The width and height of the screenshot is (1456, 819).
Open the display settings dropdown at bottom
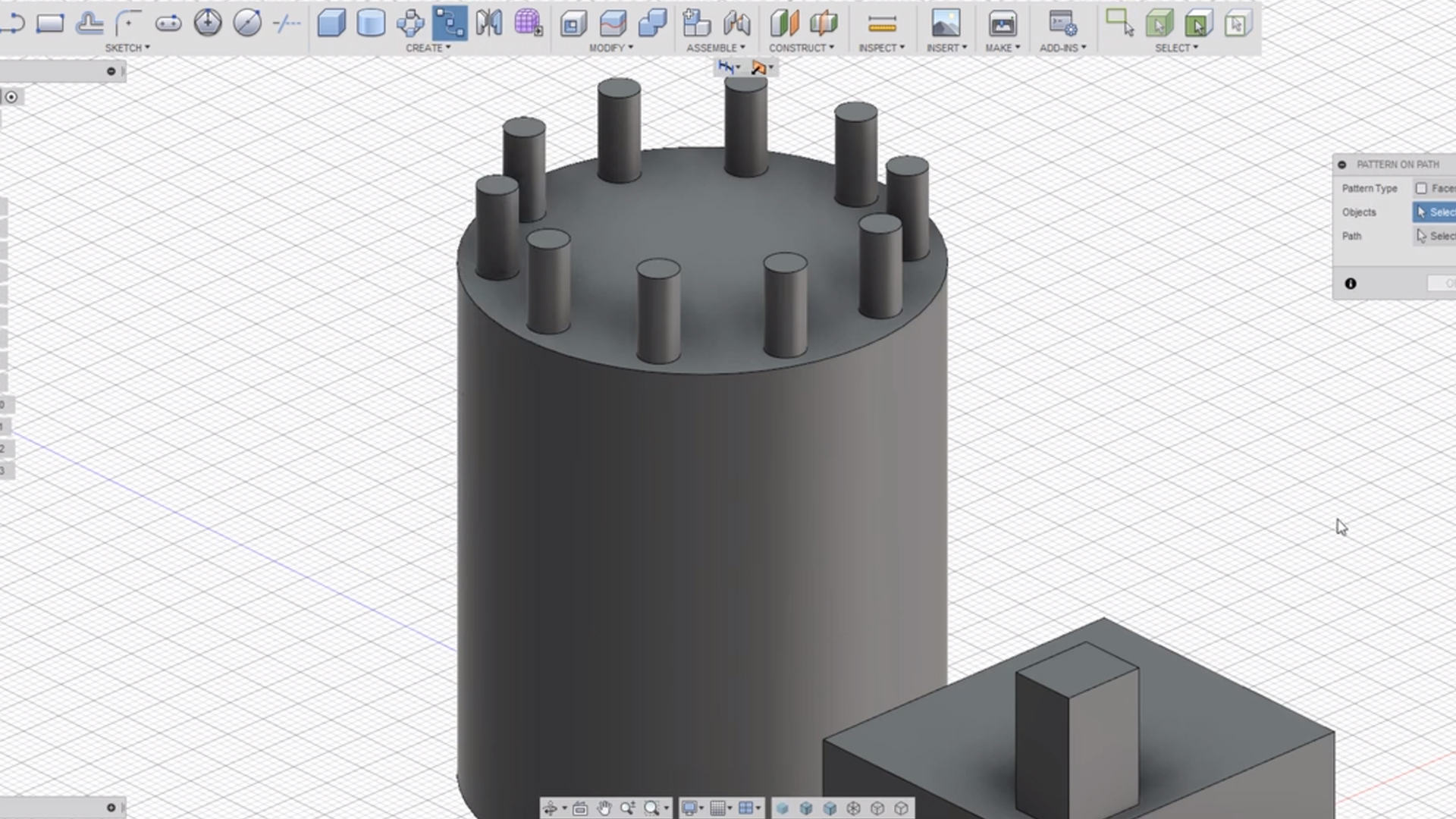pyautogui.click(x=692, y=808)
